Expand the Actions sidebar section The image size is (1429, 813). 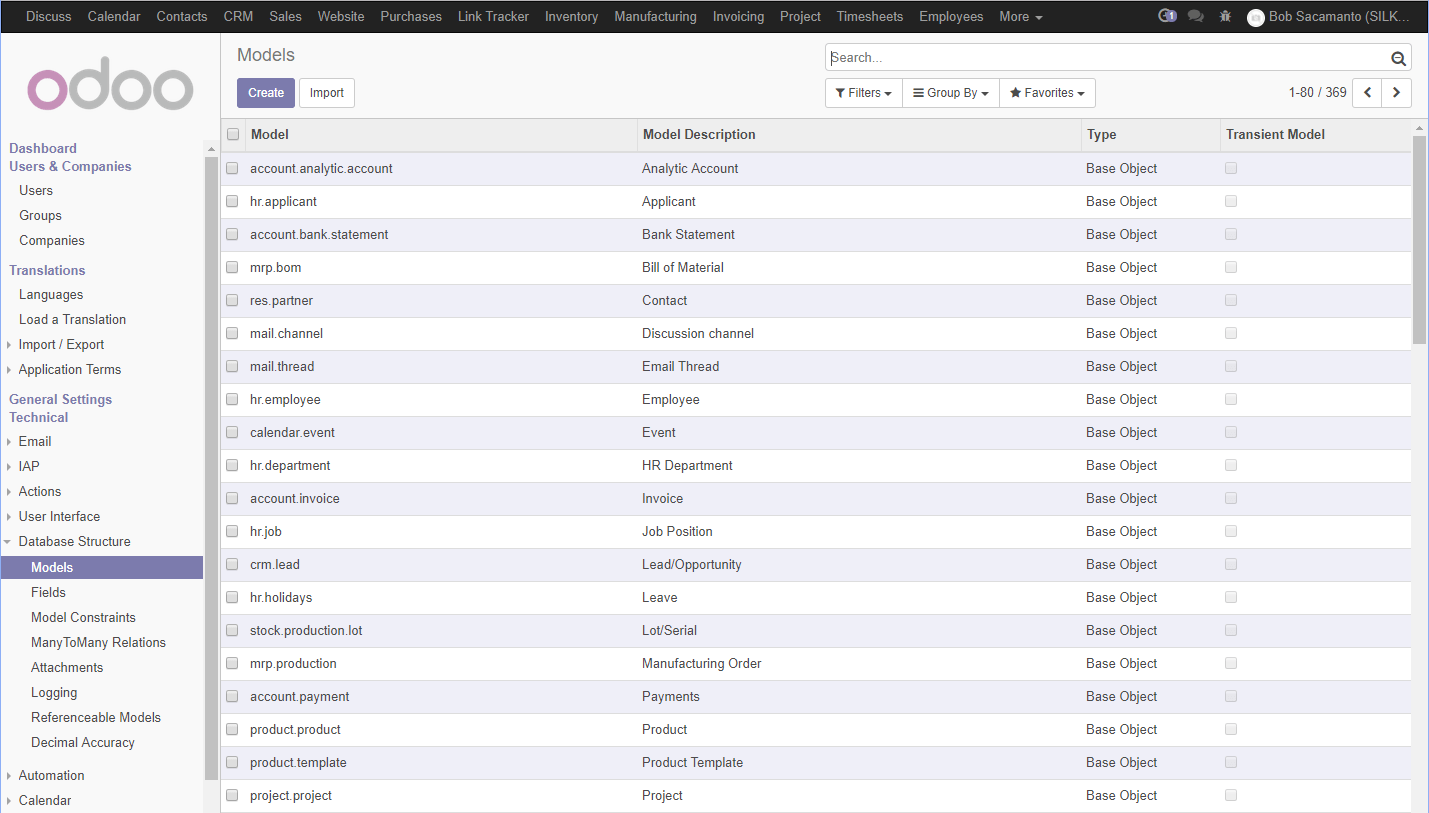(x=39, y=491)
